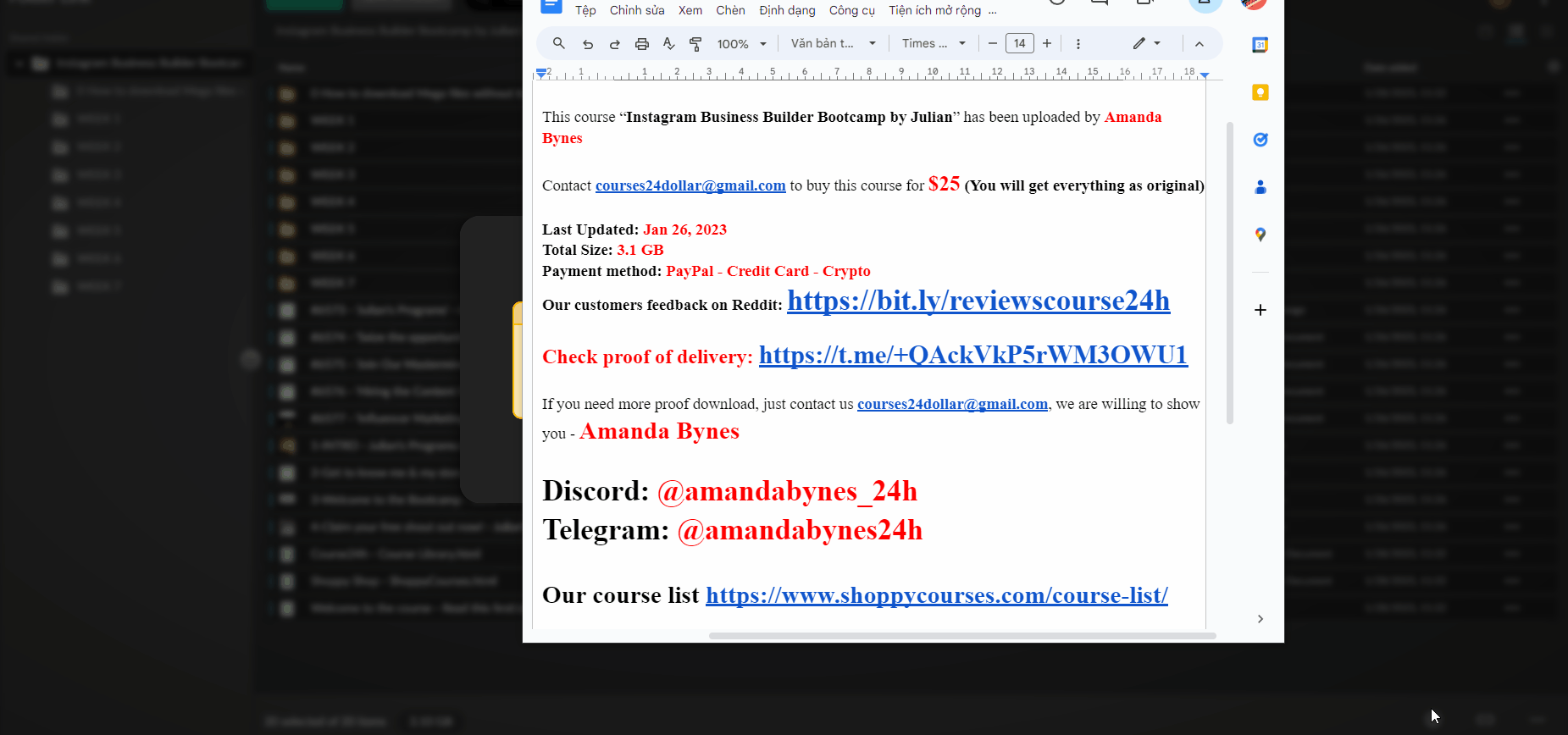Viewport: 1568px width, 735px height.
Task: Open Google Tasks side panel icon
Action: point(1260,140)
